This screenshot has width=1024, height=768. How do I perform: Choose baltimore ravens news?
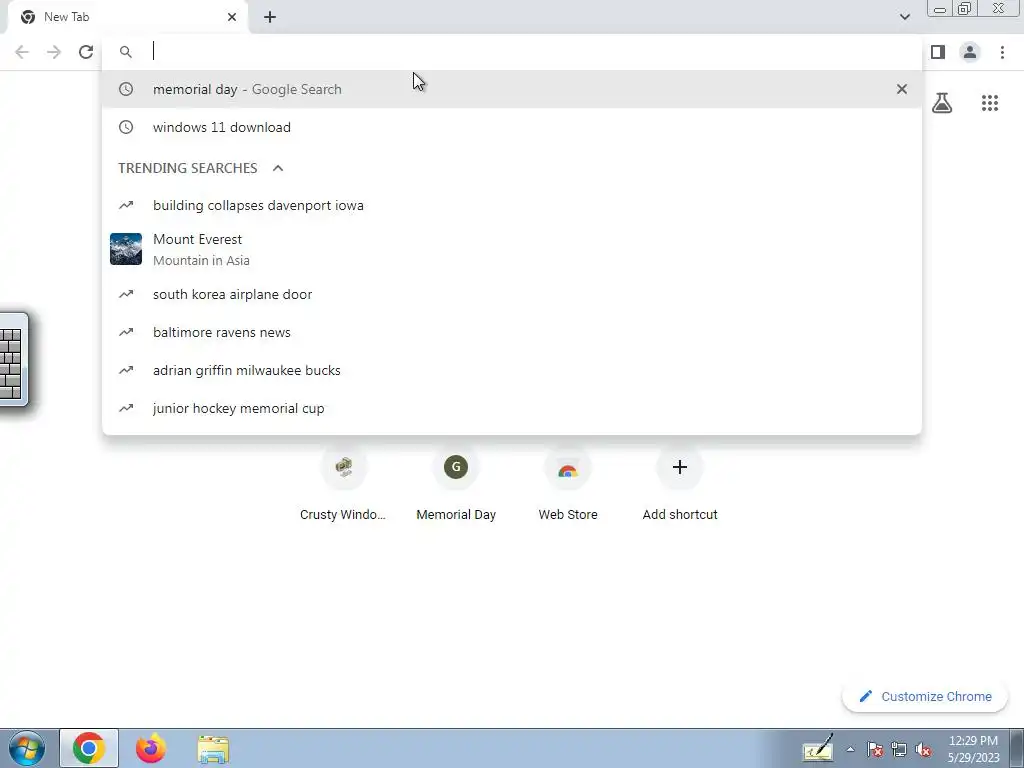512,332
